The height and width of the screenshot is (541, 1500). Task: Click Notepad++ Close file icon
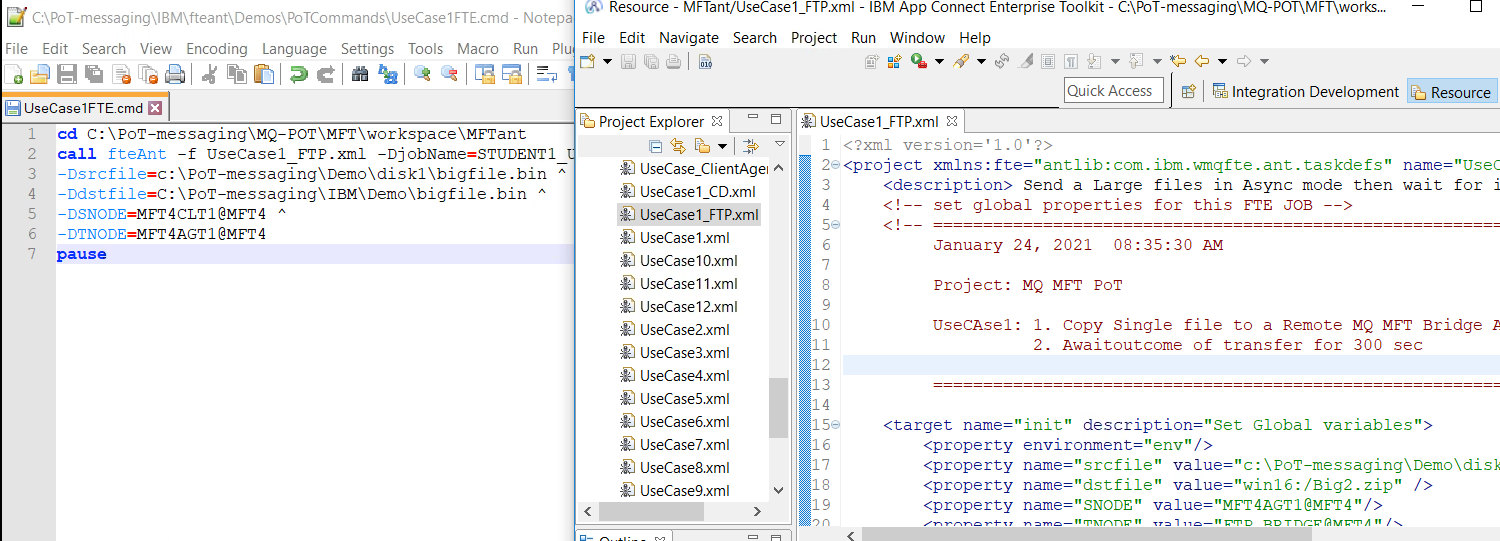coord(122,74)
